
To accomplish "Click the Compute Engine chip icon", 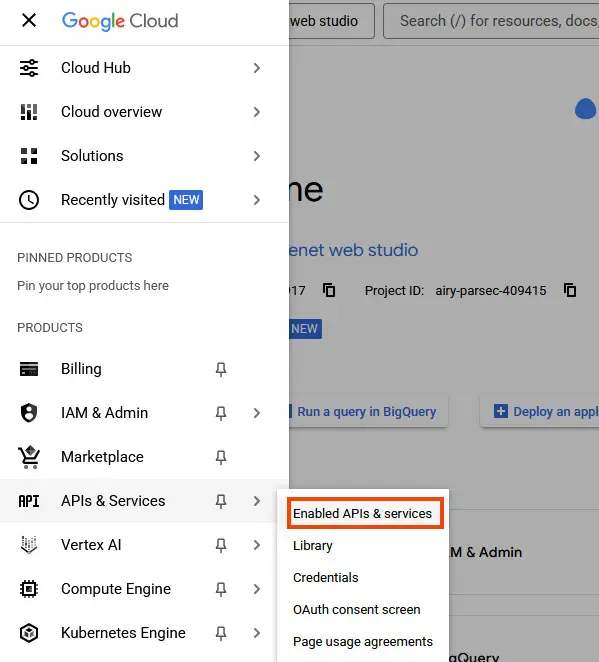I will click(x=29, y=589).
